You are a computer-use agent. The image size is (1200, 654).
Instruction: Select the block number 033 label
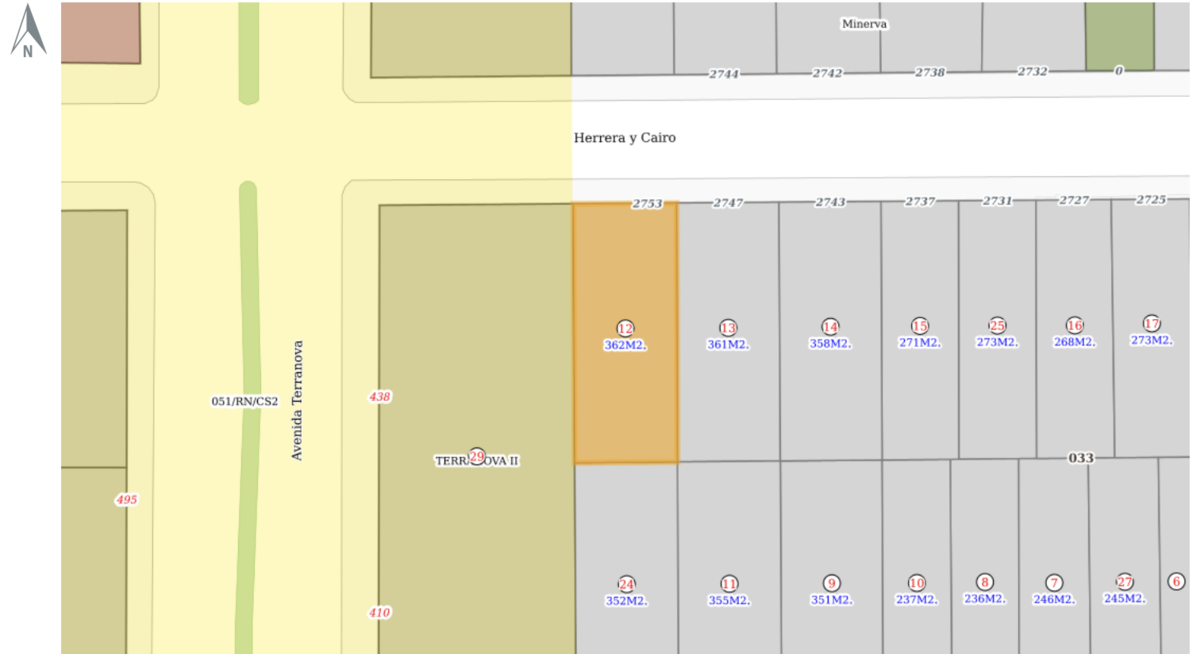tap(1081, 458)
